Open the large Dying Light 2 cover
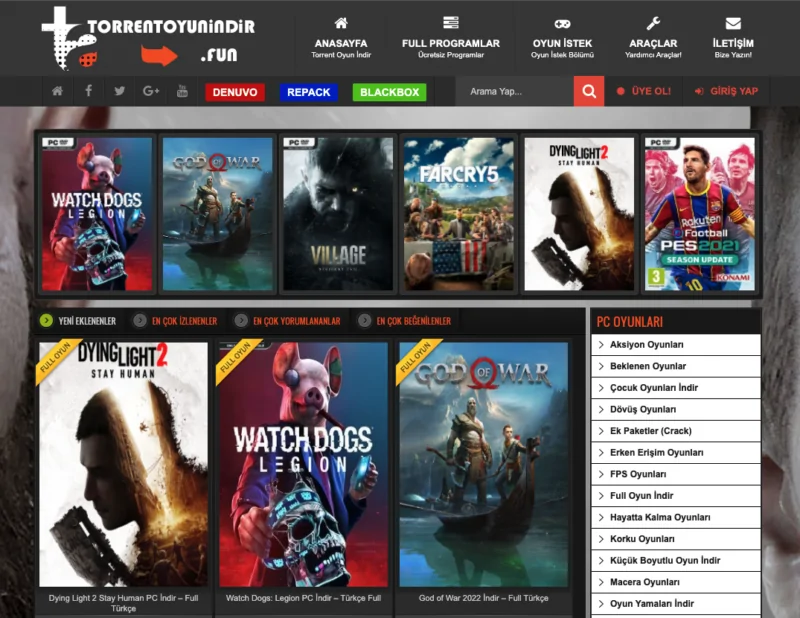The height and width of the screenshot is (618, 800). coord(123,464)
